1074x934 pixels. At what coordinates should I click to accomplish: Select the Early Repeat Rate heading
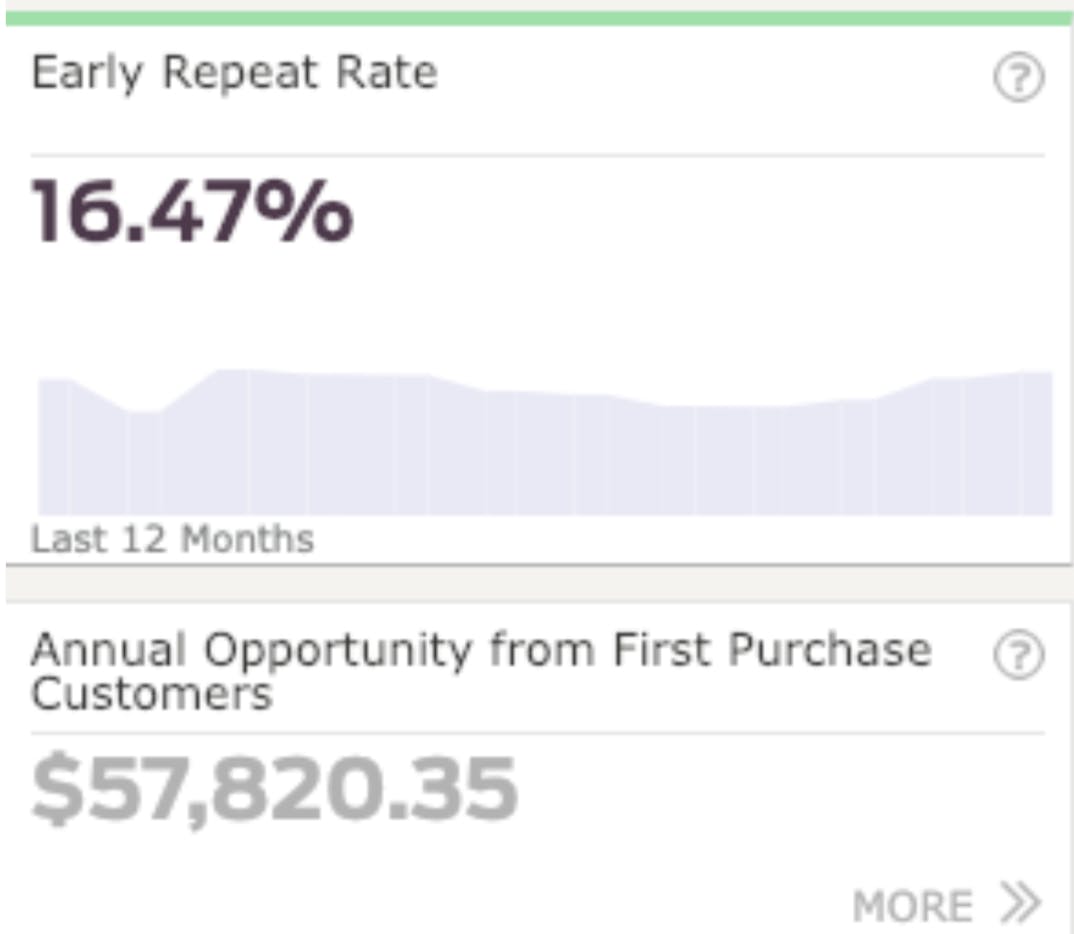[x=234, y=73]
